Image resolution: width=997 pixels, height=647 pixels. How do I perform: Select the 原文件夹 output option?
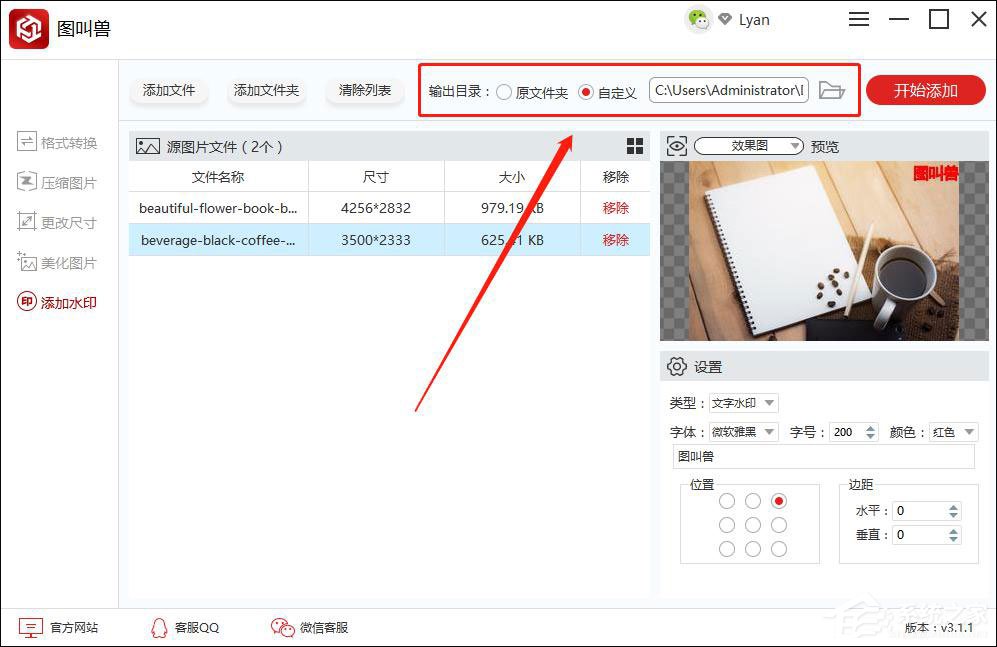tap(503, 89)
